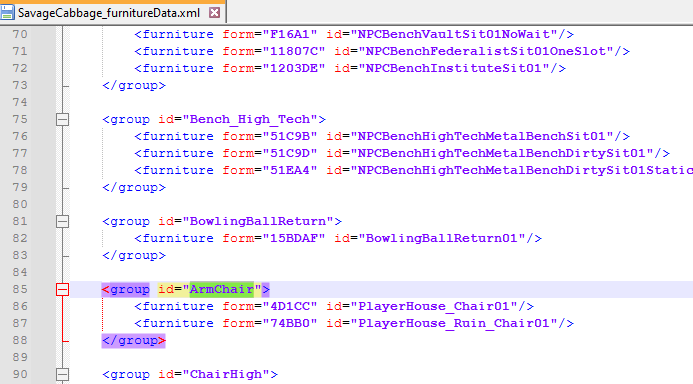Click the form value 15BDAF
The height and width of the screenshot is (384, 693).
pos(293,239)
